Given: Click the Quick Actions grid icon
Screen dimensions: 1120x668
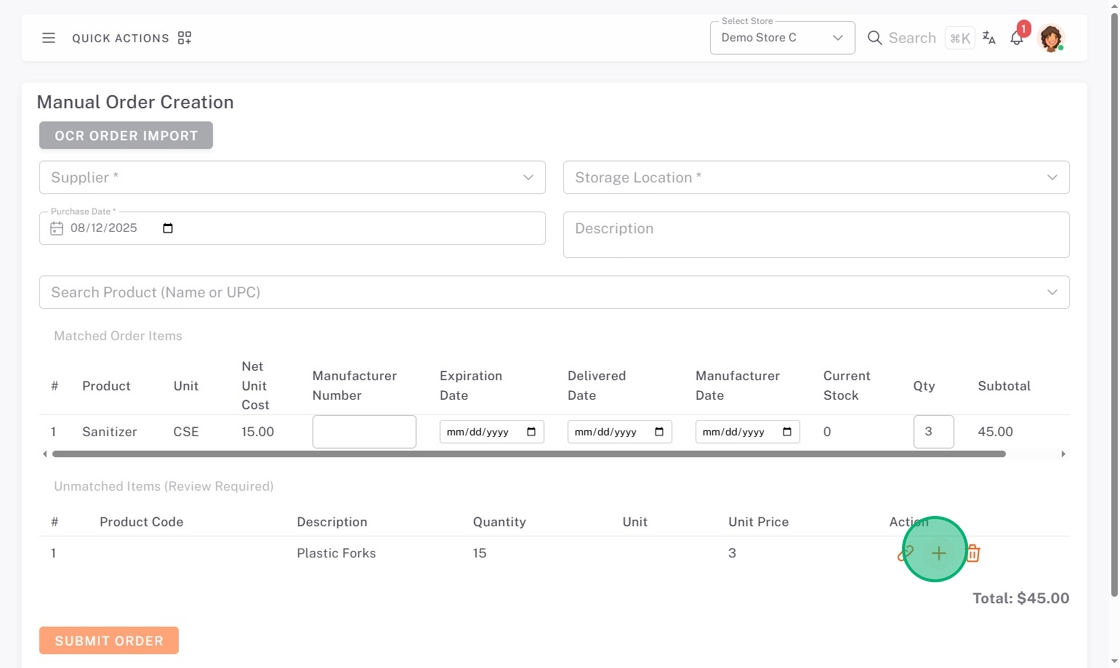Looking at the screenshot, I should coord(184,38).
